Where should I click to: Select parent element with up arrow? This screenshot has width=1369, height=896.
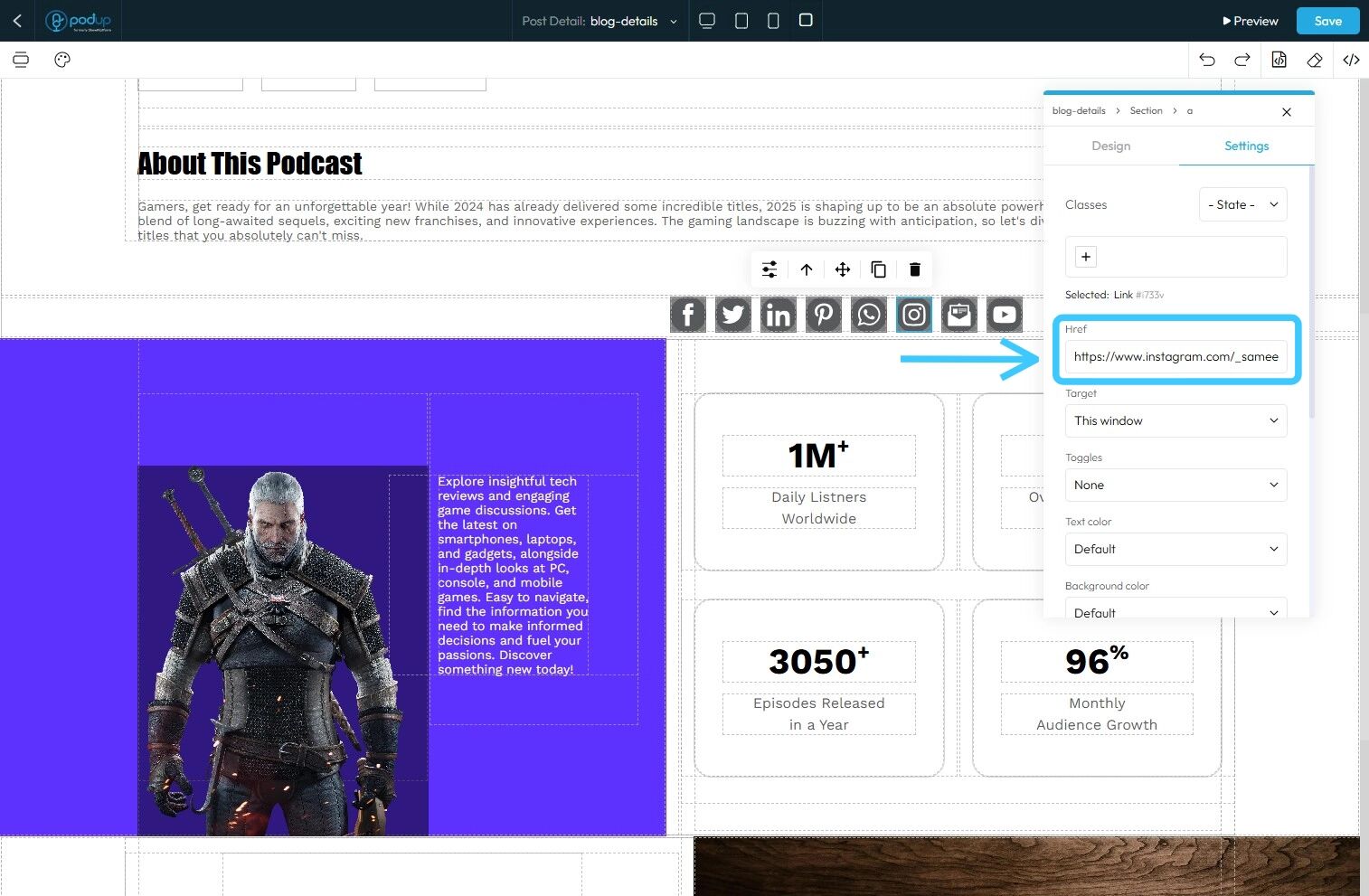pos(807,269)
